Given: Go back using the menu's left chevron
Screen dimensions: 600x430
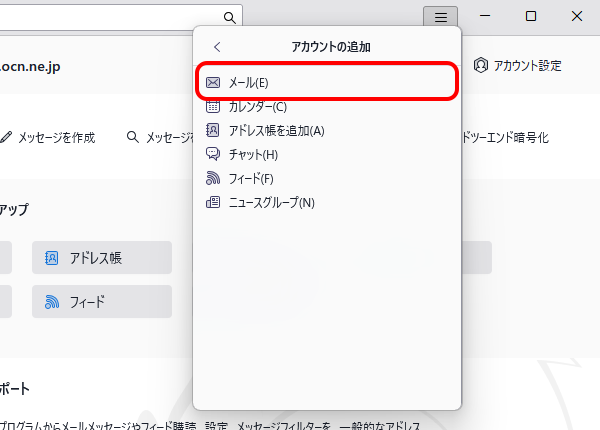Looking at the screenshot, I should click(x=217, y=47).
